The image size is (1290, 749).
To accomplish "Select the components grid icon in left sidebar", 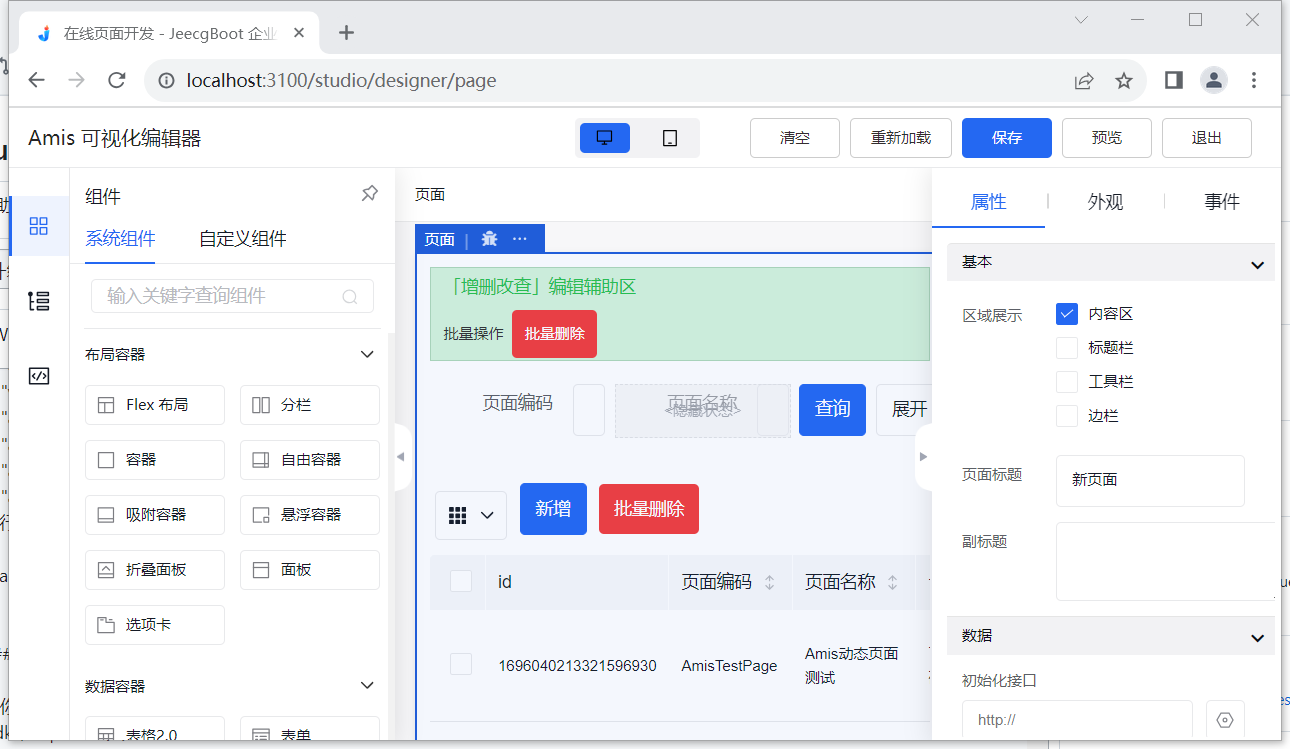I will (40, 226).
